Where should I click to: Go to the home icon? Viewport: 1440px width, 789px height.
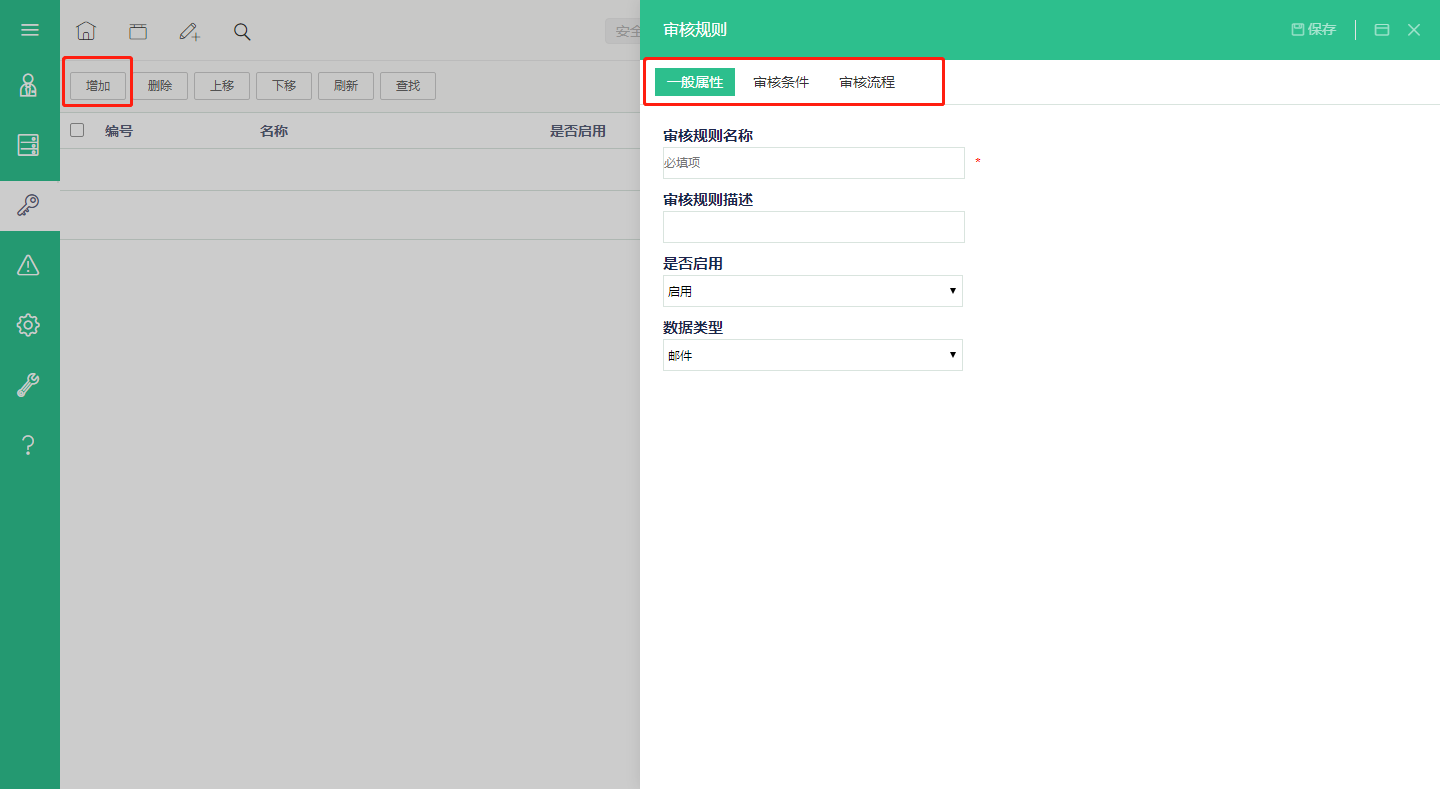86,31
